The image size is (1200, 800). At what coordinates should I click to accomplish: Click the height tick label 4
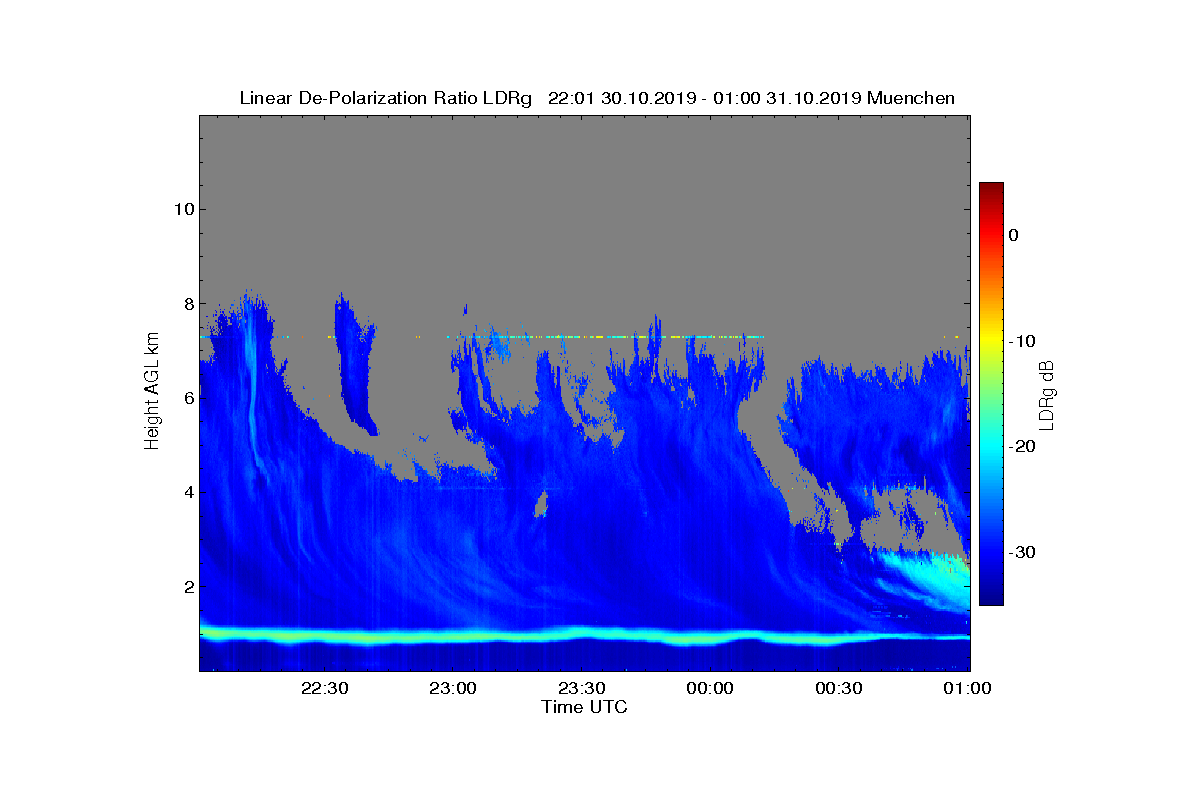click(x=188, y=492)
